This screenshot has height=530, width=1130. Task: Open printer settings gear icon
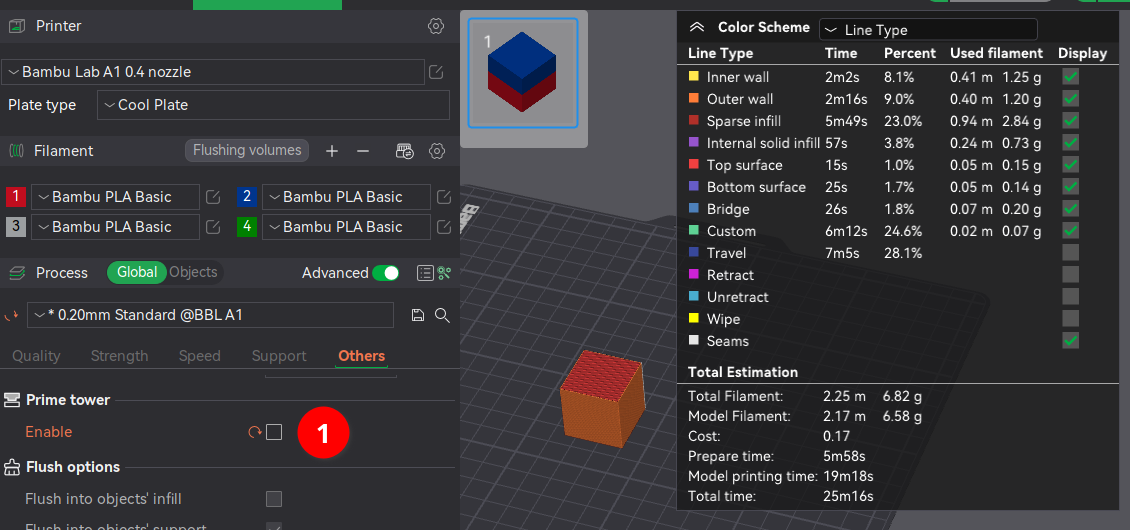[x=436, y=26]
